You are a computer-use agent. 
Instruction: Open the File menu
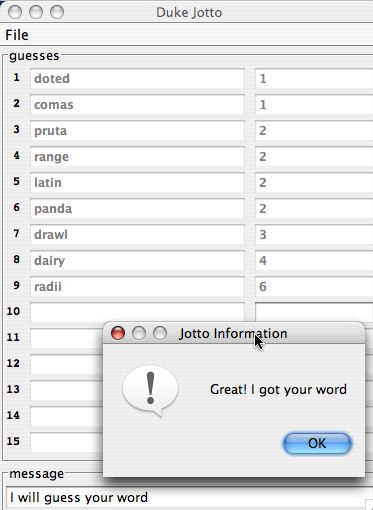click(17, 35)
